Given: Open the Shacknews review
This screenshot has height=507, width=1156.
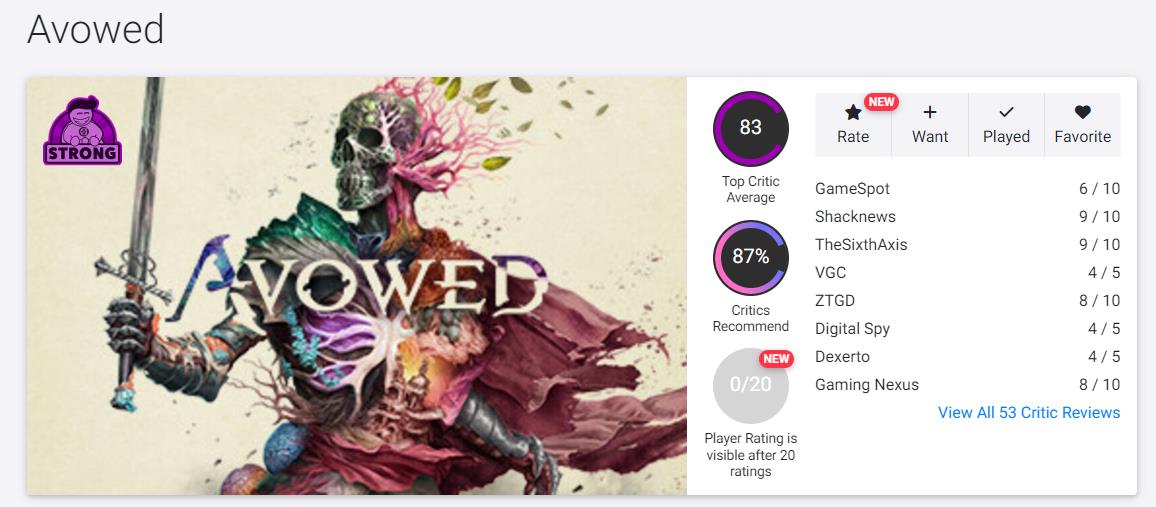Looking at the screenshot, I should pos(855,217).
